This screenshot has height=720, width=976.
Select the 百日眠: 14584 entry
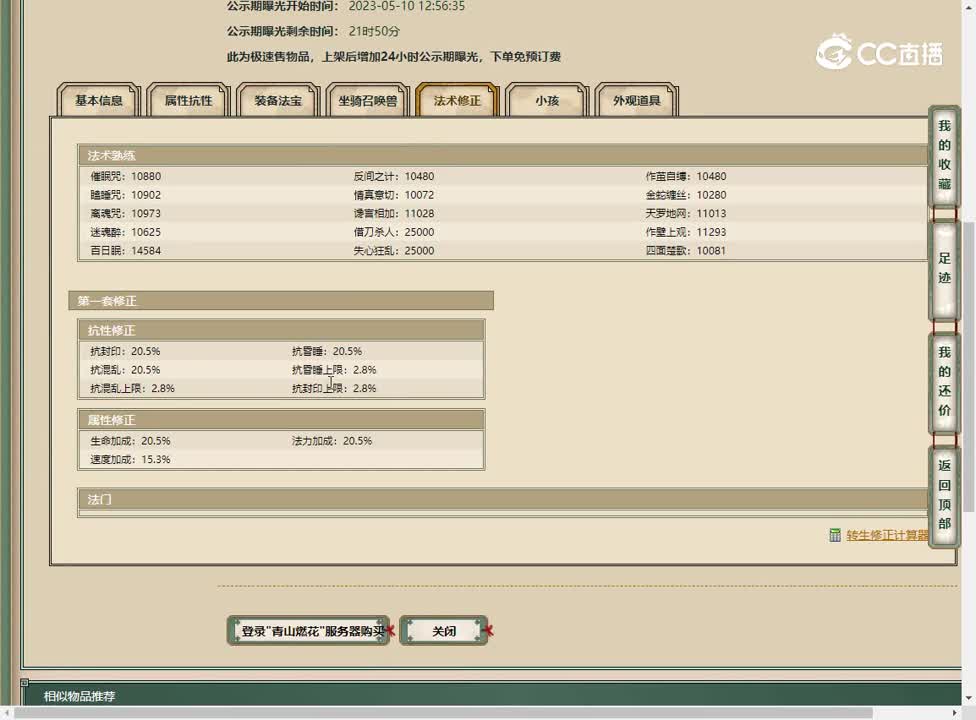coord(126,251)
